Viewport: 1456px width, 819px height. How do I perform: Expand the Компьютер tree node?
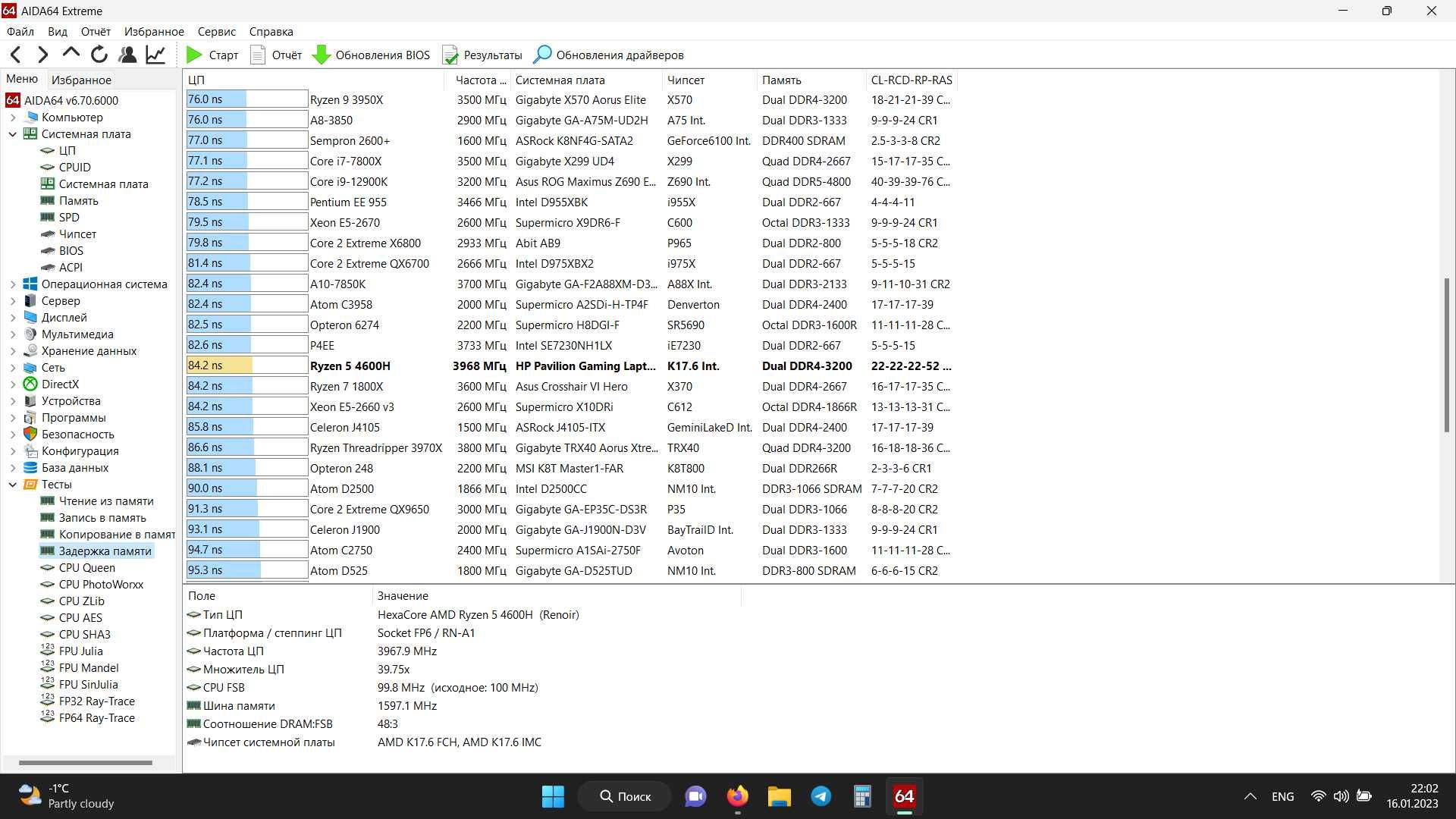(x=13, y=118)
